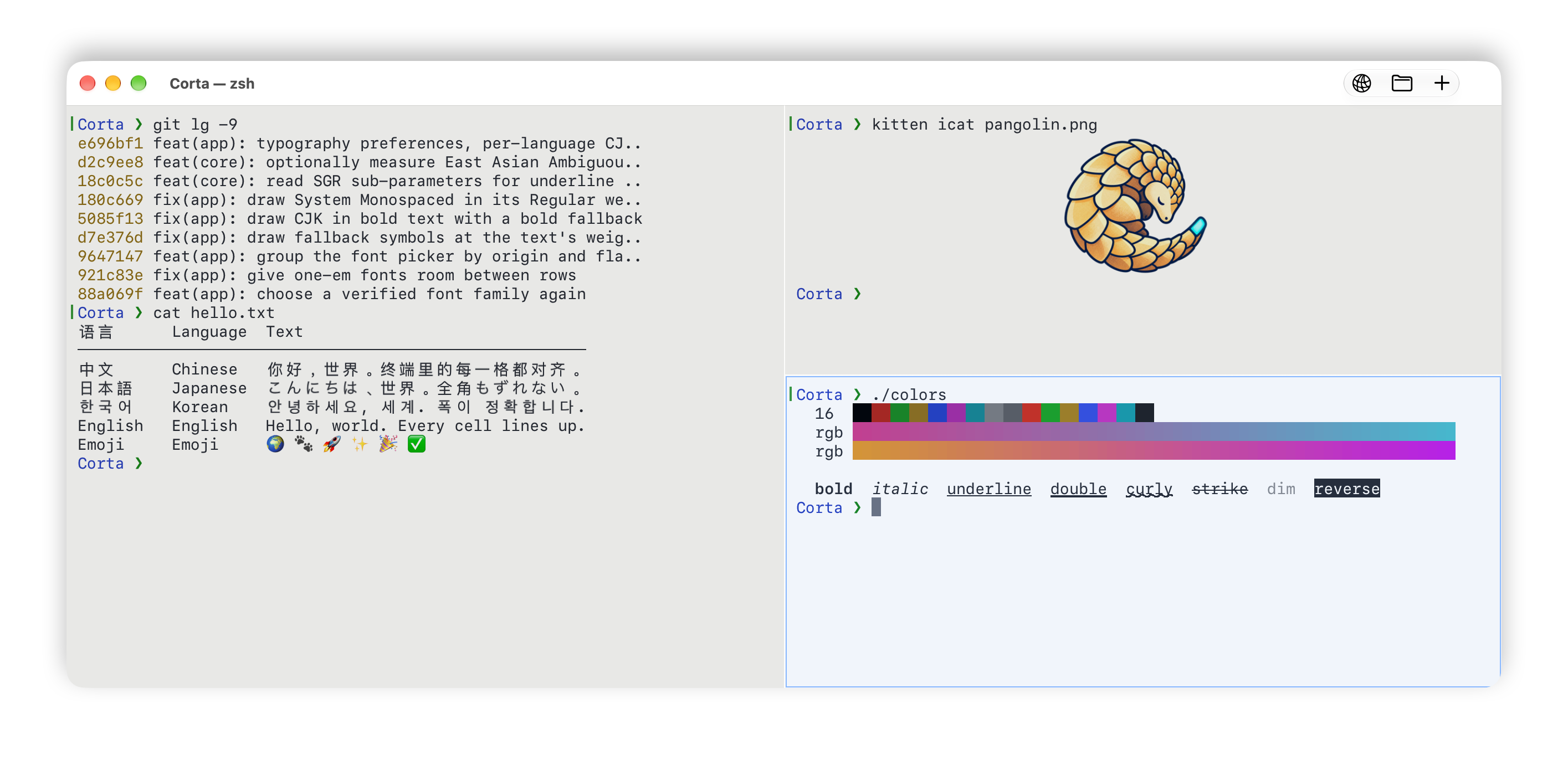Screen dimensions: 1568x760
Task: Click the '日本語' cell
Action: click(106, 388)
